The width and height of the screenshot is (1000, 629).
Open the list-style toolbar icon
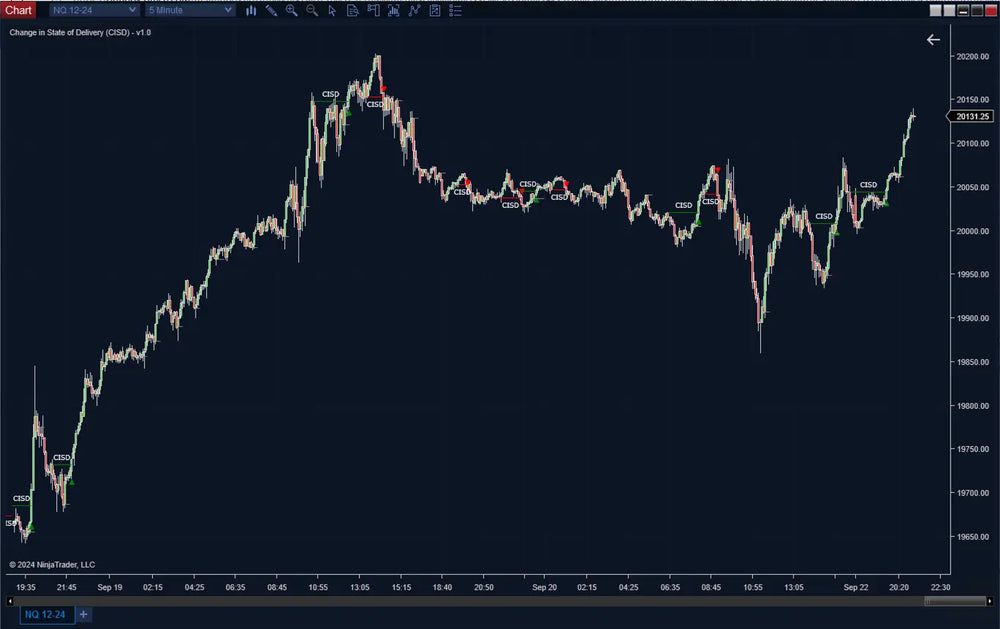point(456,10)
